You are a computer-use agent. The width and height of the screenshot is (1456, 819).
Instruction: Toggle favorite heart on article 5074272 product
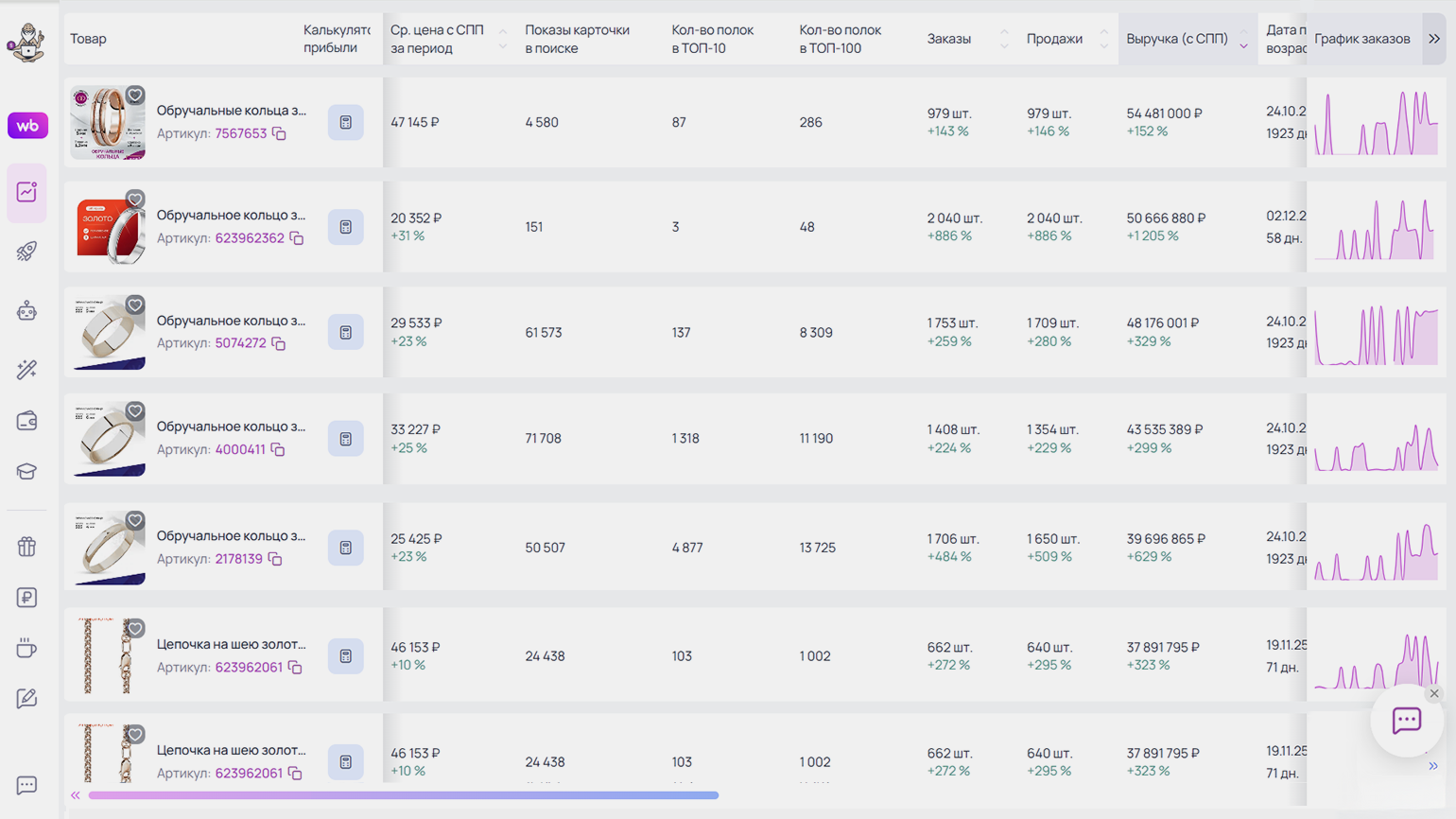135,305
